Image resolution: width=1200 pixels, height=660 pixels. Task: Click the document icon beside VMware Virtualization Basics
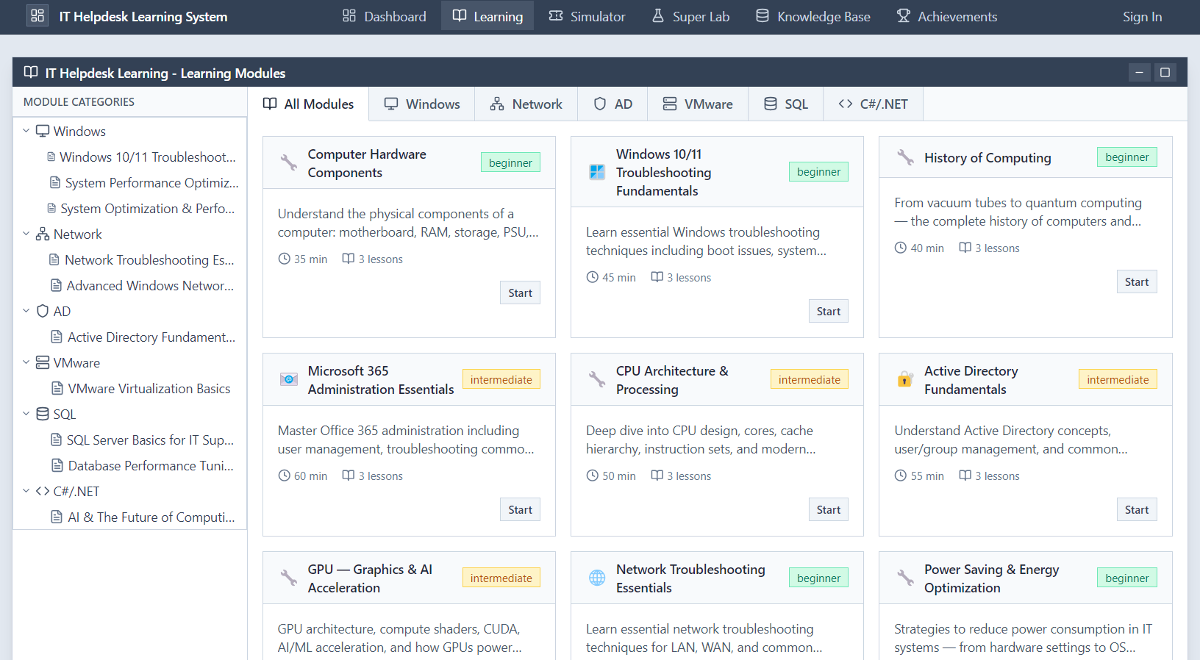pos(57,389)
